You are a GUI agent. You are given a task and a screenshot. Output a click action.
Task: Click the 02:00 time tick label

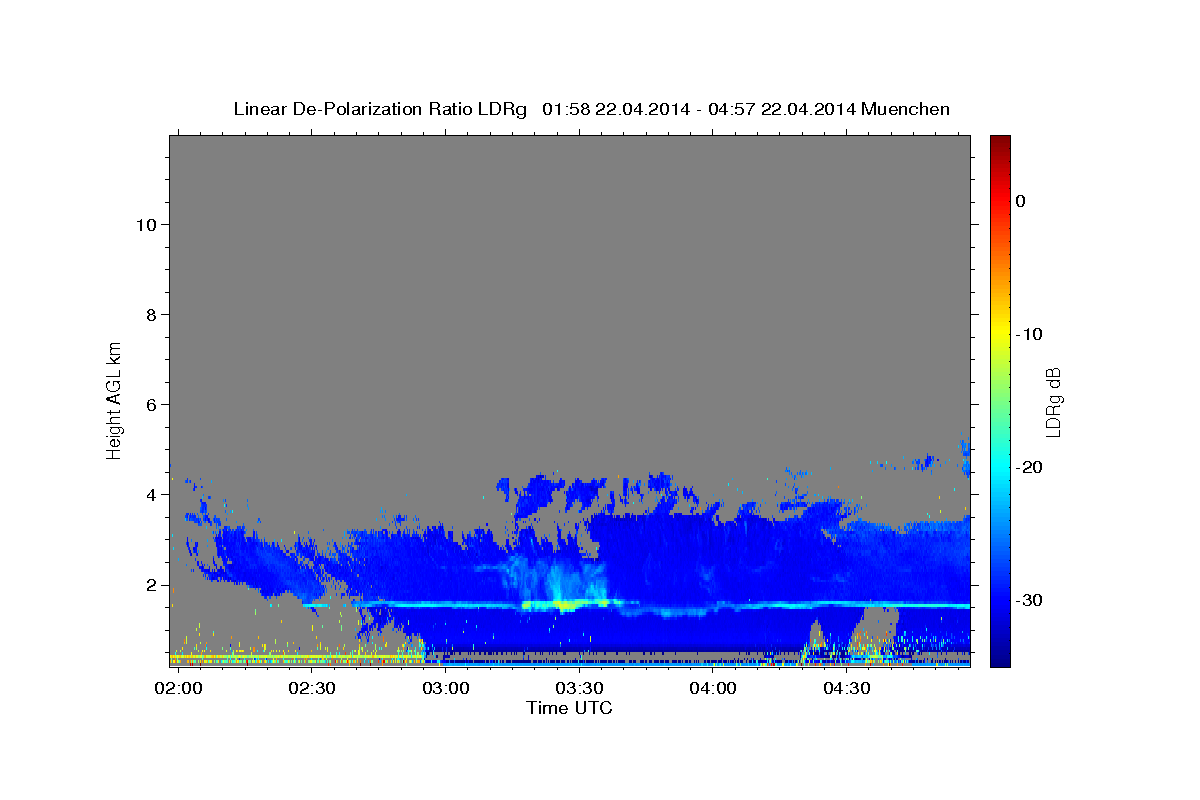tap(179, 688)
